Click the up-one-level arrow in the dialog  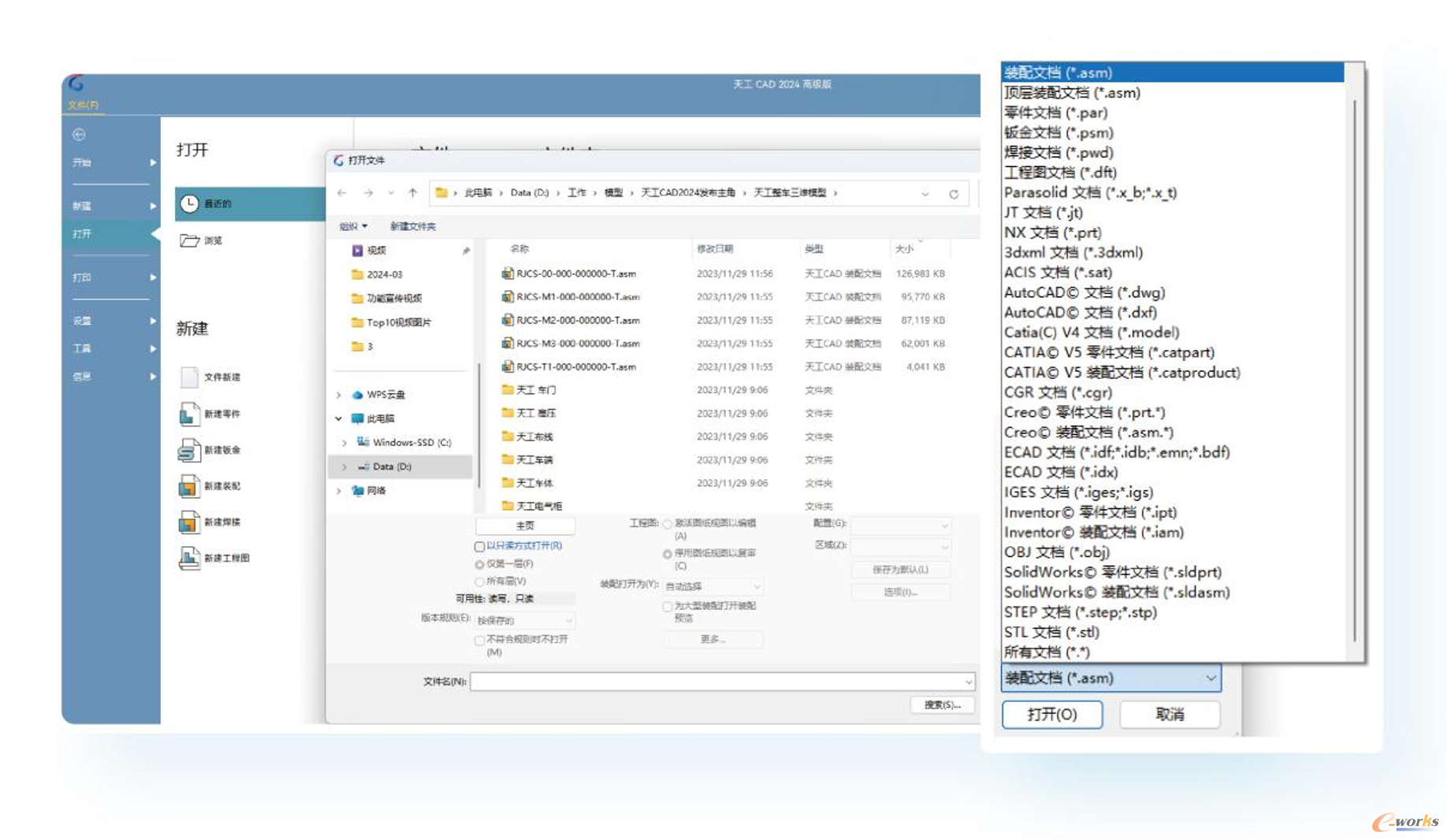(x=413, y=193)
